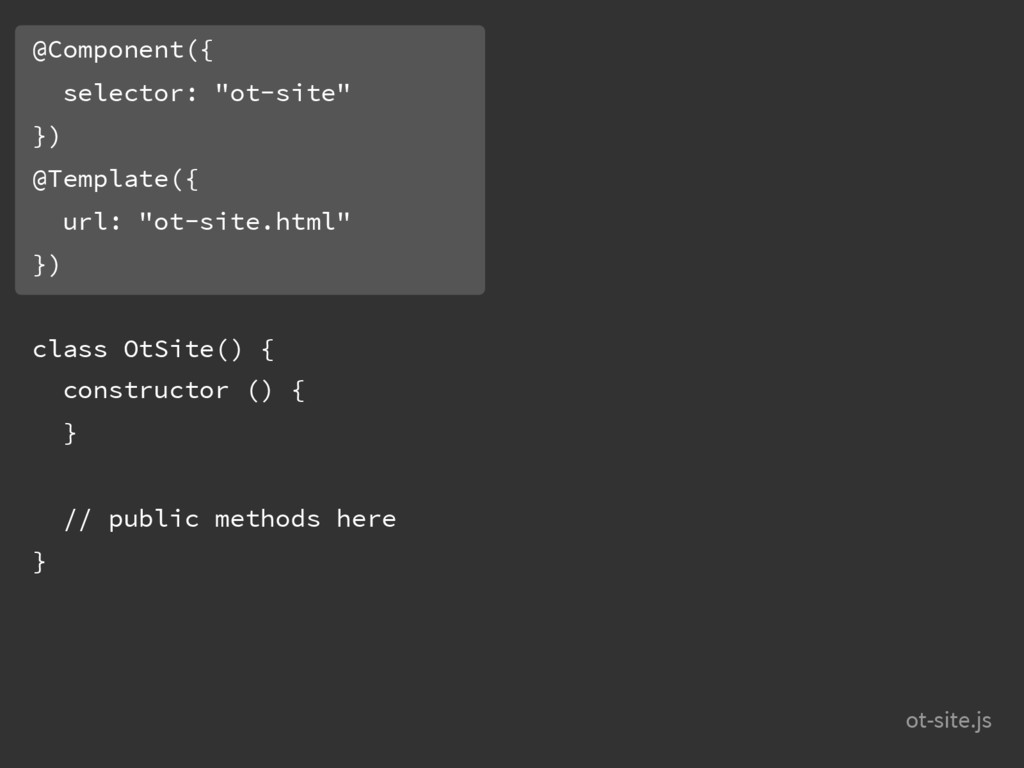Viewport: 1024px width, 768px height.
Task: Click the word "url" in the Template block
Action: click(85, 222)
